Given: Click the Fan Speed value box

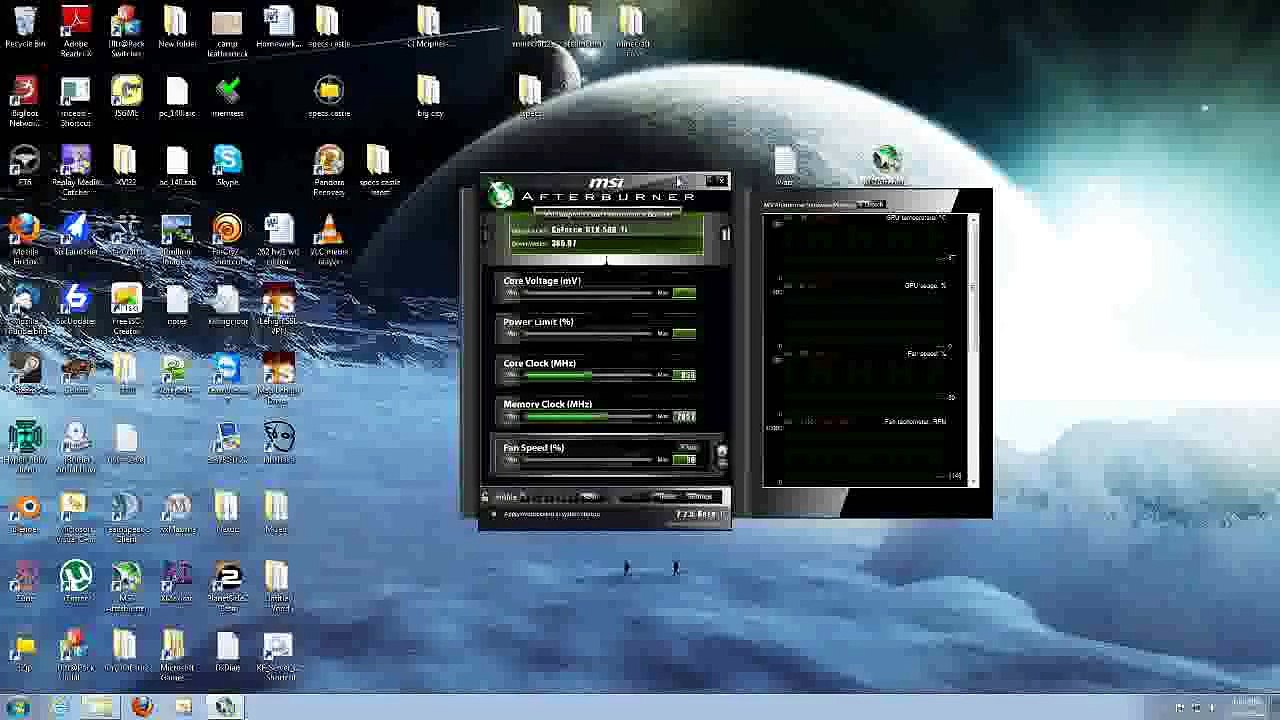Looking at the screenshot, I should coord(685,460).
